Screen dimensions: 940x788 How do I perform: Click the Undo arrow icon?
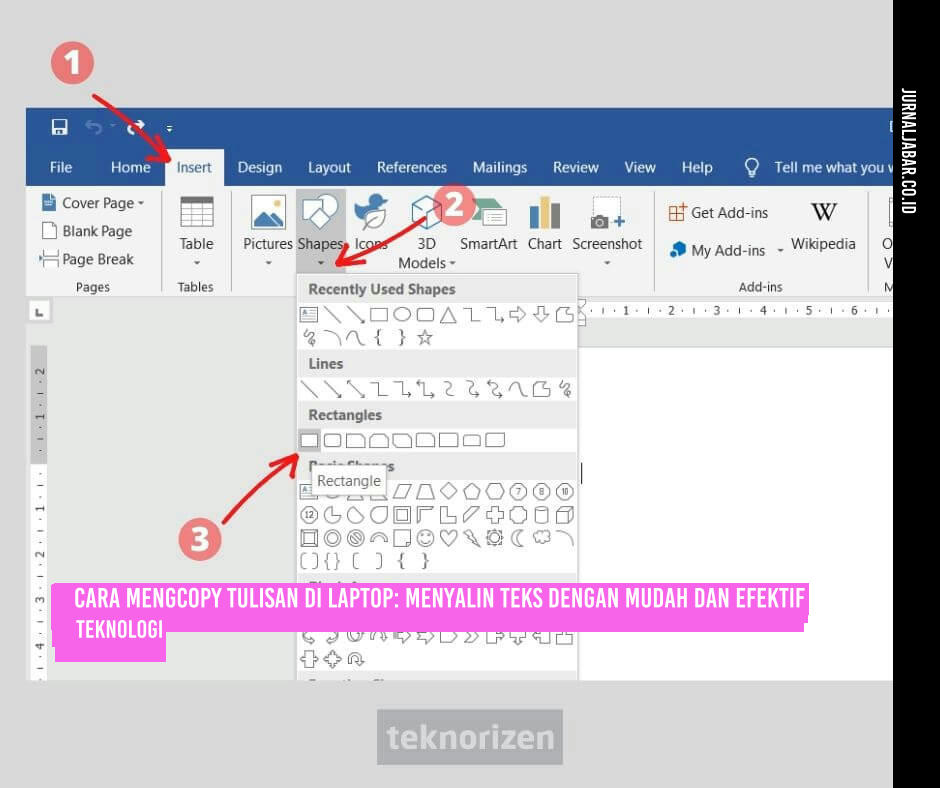93,127
